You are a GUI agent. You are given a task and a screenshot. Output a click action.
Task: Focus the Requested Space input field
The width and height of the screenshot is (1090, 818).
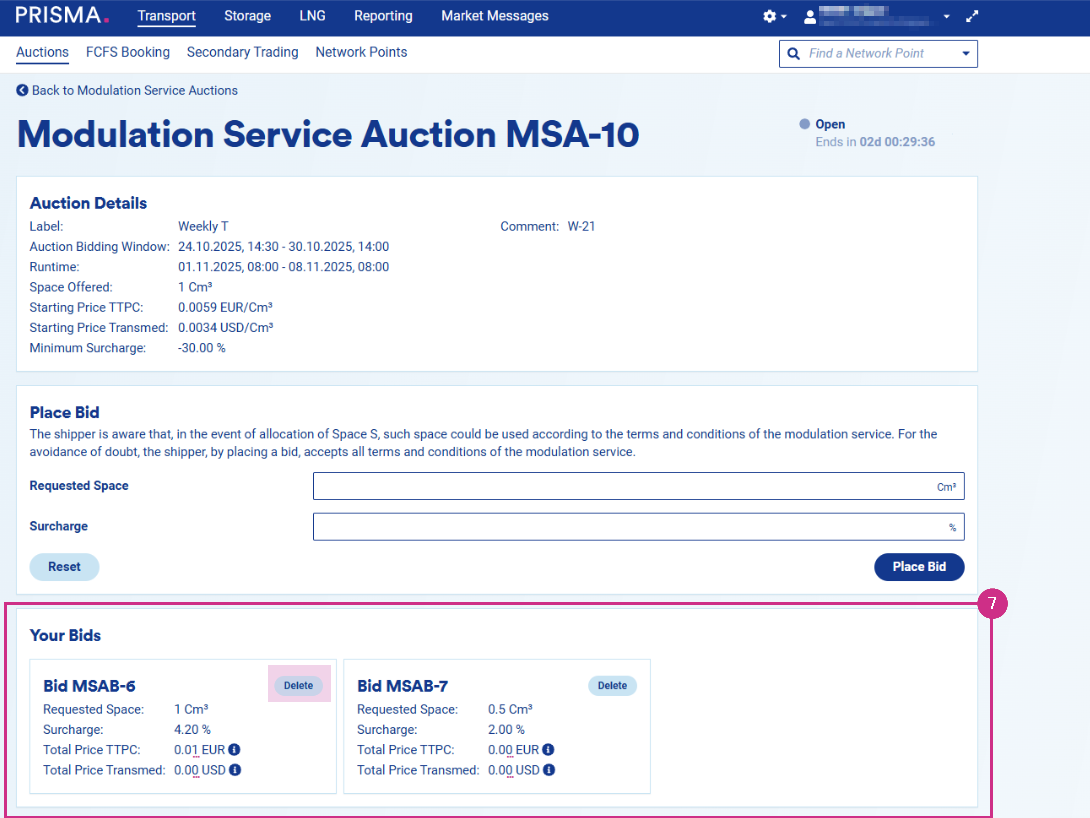[x=638, y=486]
